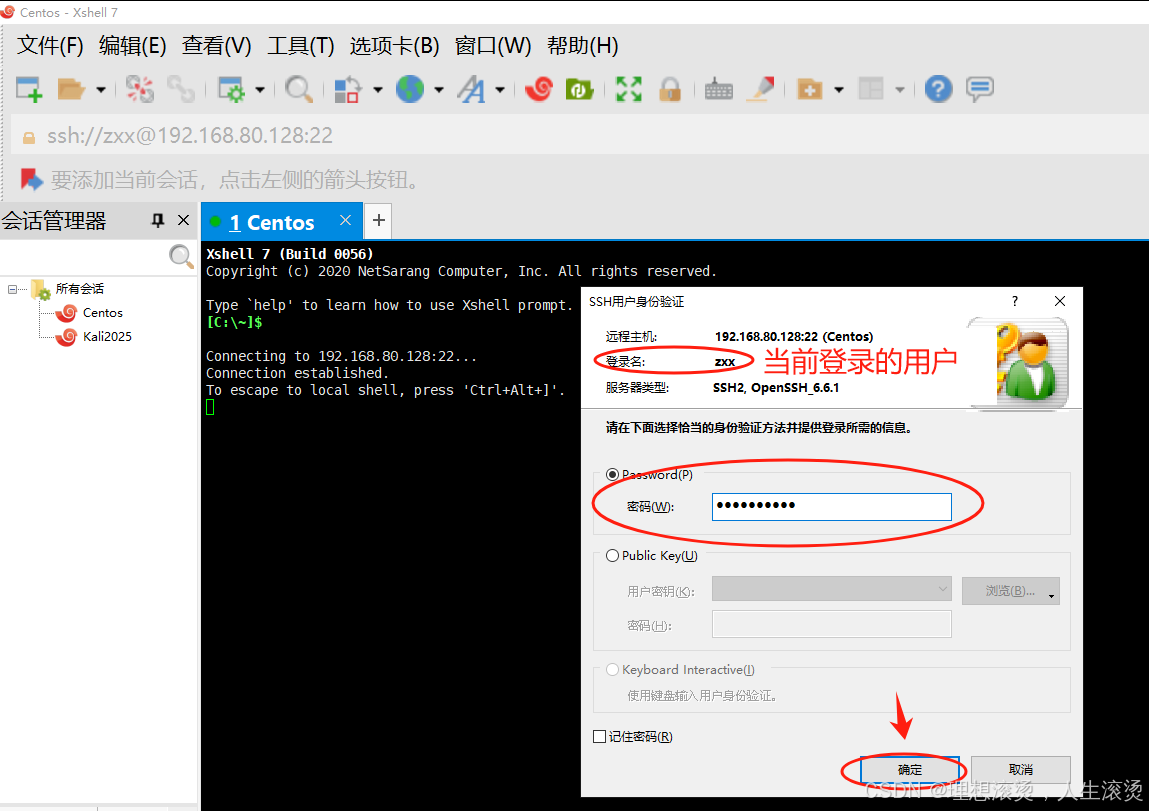Click the red bookmark flag add-session icon

[x=32, y=179]
